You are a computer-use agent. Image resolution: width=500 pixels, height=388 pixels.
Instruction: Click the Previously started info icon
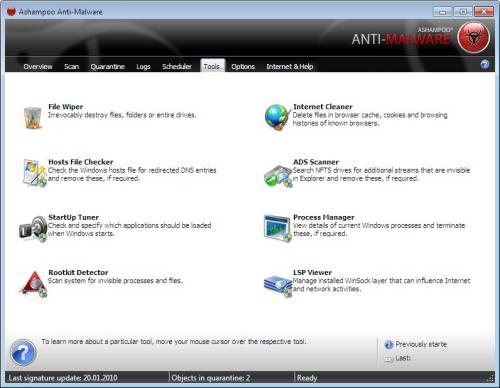click(x=389, y=345)
